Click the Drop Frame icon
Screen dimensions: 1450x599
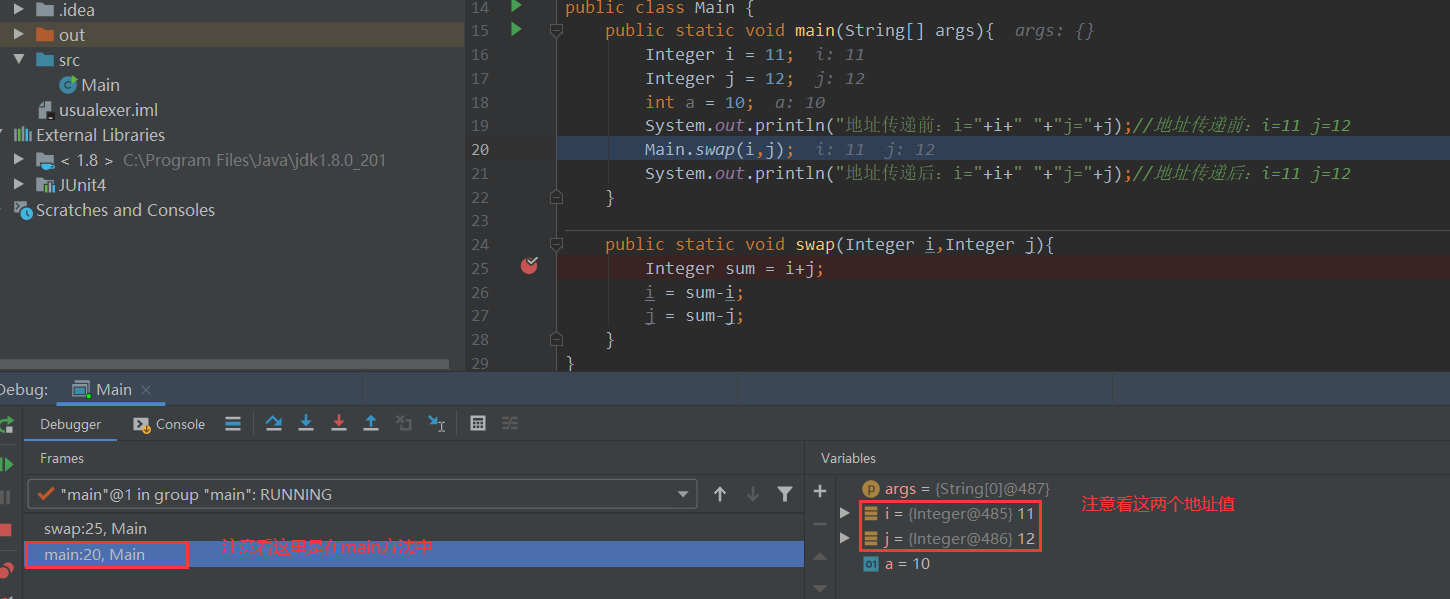click(x=404, y=424)
